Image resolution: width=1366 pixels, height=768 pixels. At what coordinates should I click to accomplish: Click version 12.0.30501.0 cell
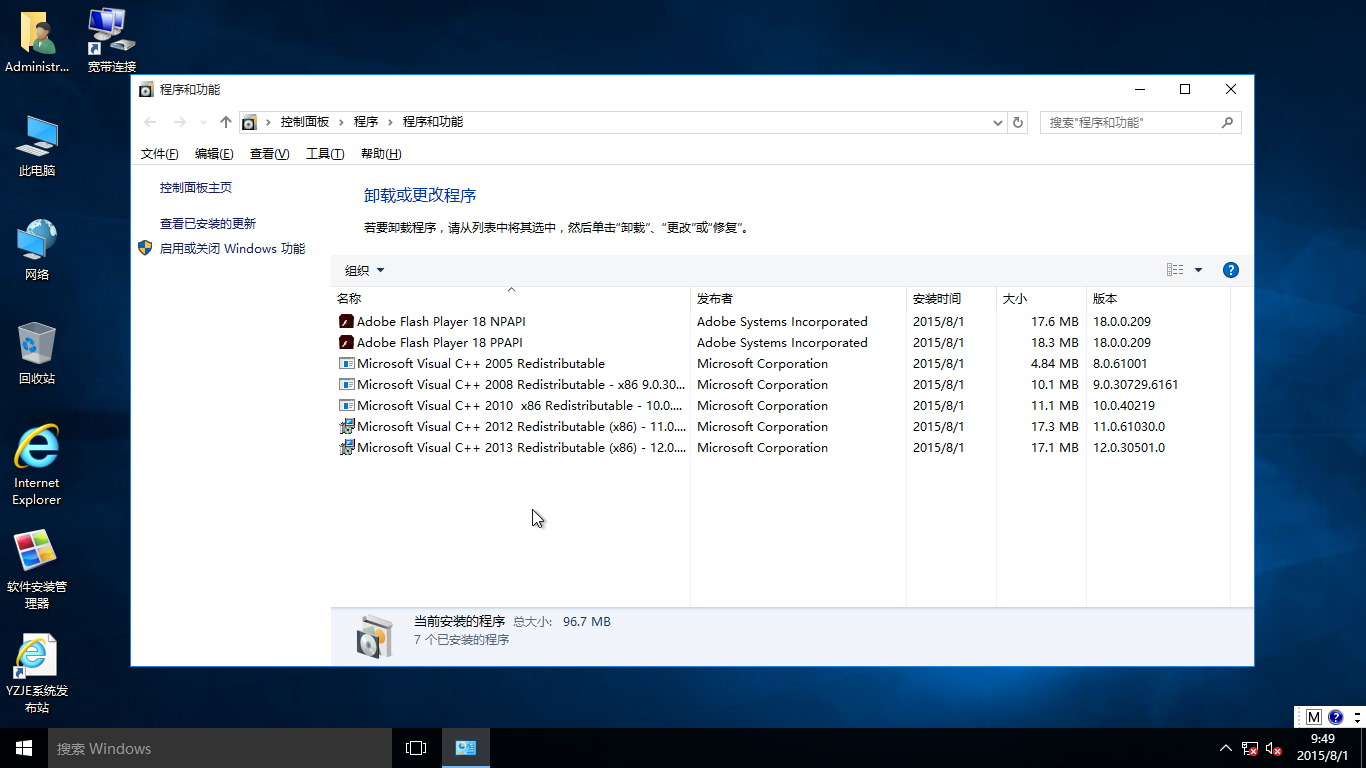tap(1129, 448)
